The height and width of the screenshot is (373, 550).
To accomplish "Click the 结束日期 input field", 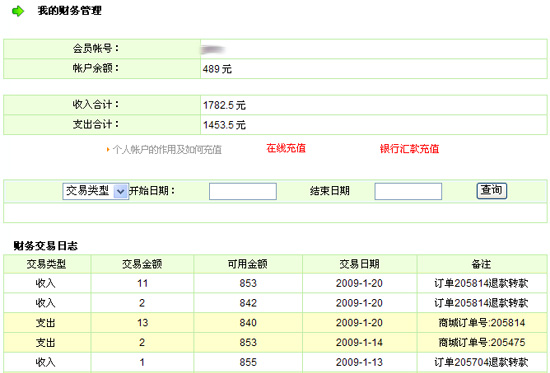I will 408,191.
